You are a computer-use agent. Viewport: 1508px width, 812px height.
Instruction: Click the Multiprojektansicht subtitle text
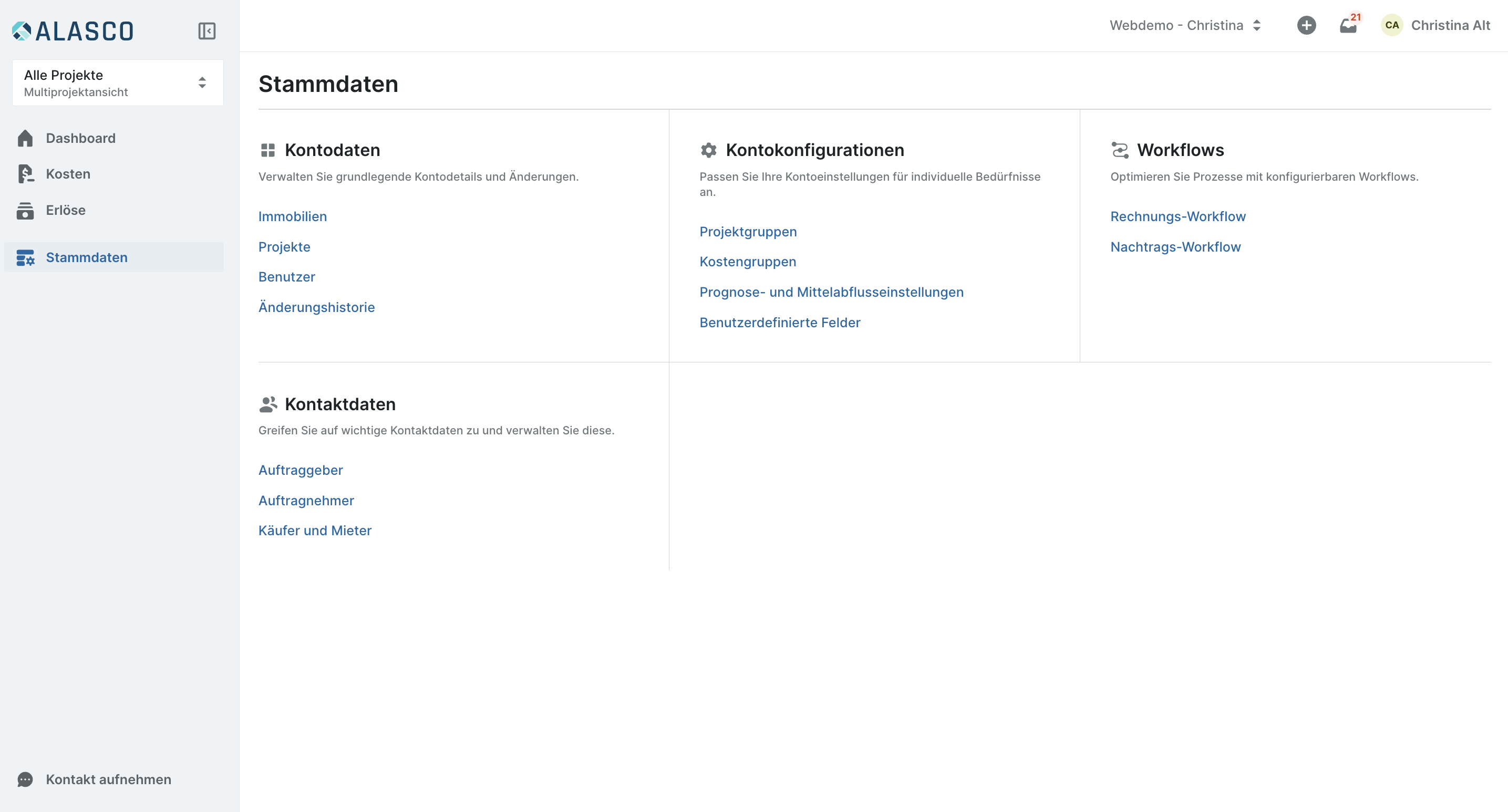pos(76,92)
